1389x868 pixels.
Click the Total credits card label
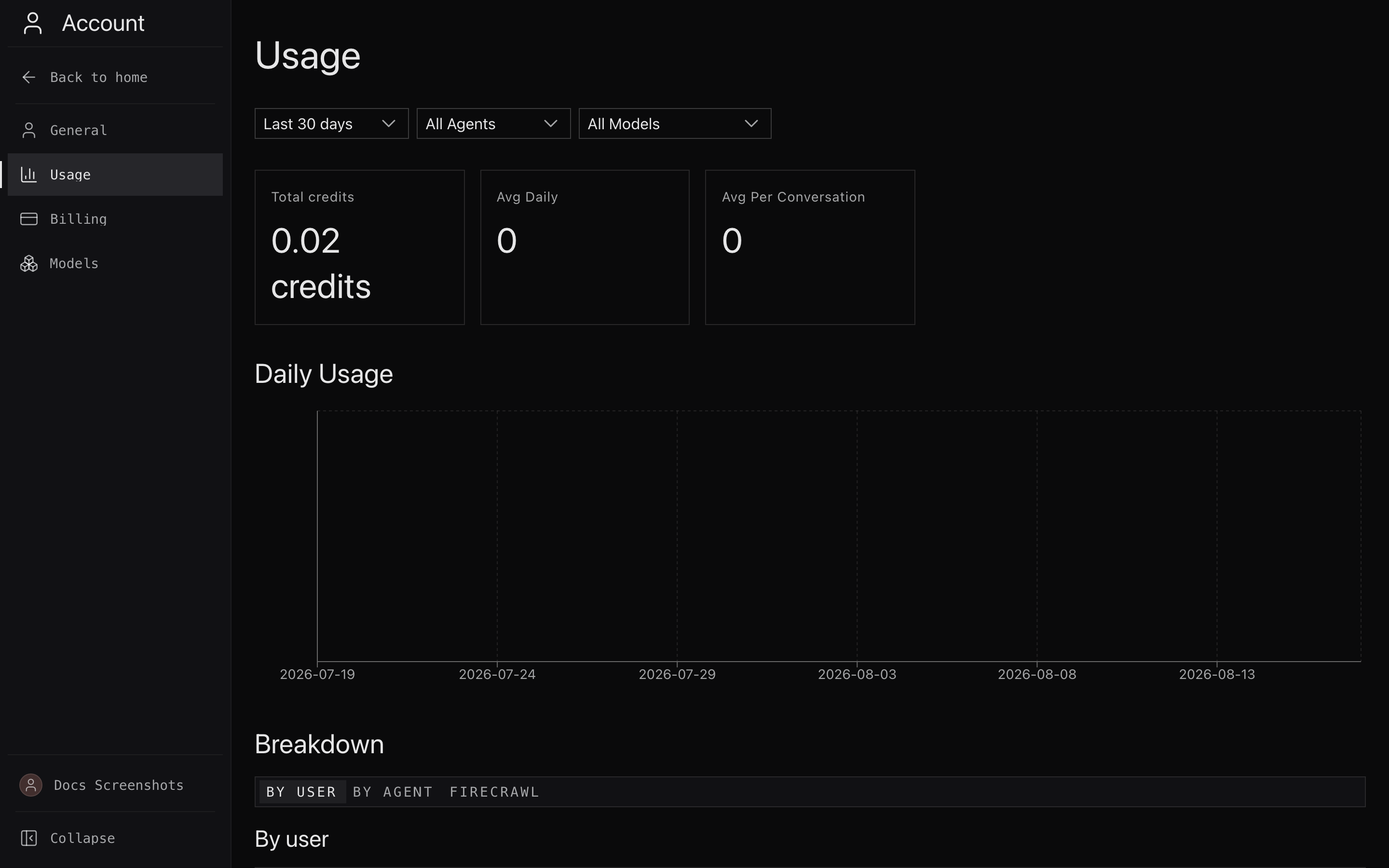coord(313,197)
